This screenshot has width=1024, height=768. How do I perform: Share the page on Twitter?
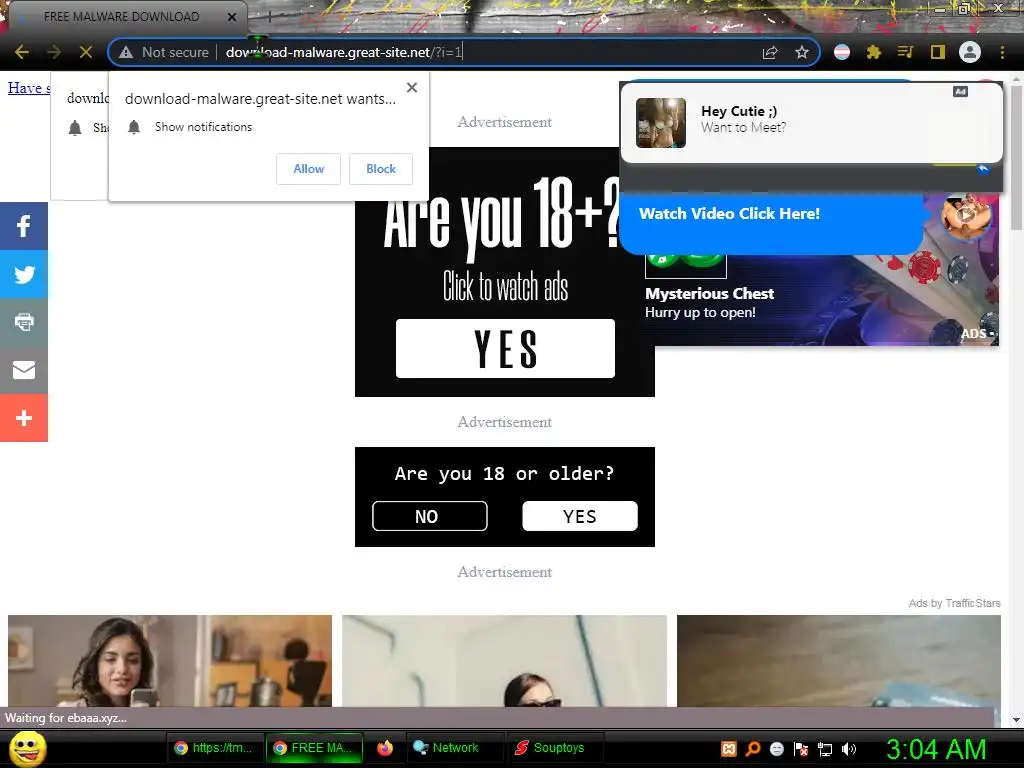(x=24, y=274)
